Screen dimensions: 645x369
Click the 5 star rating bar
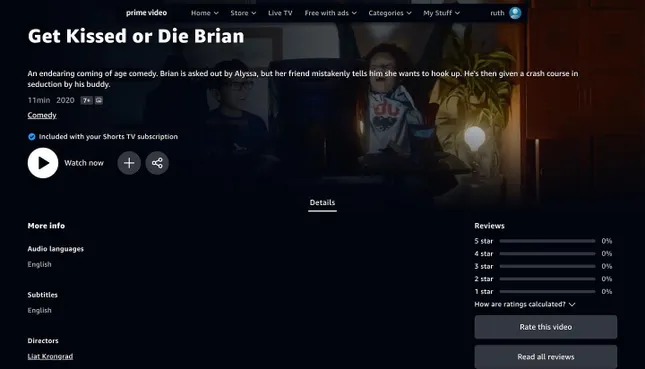click(547, 241)
